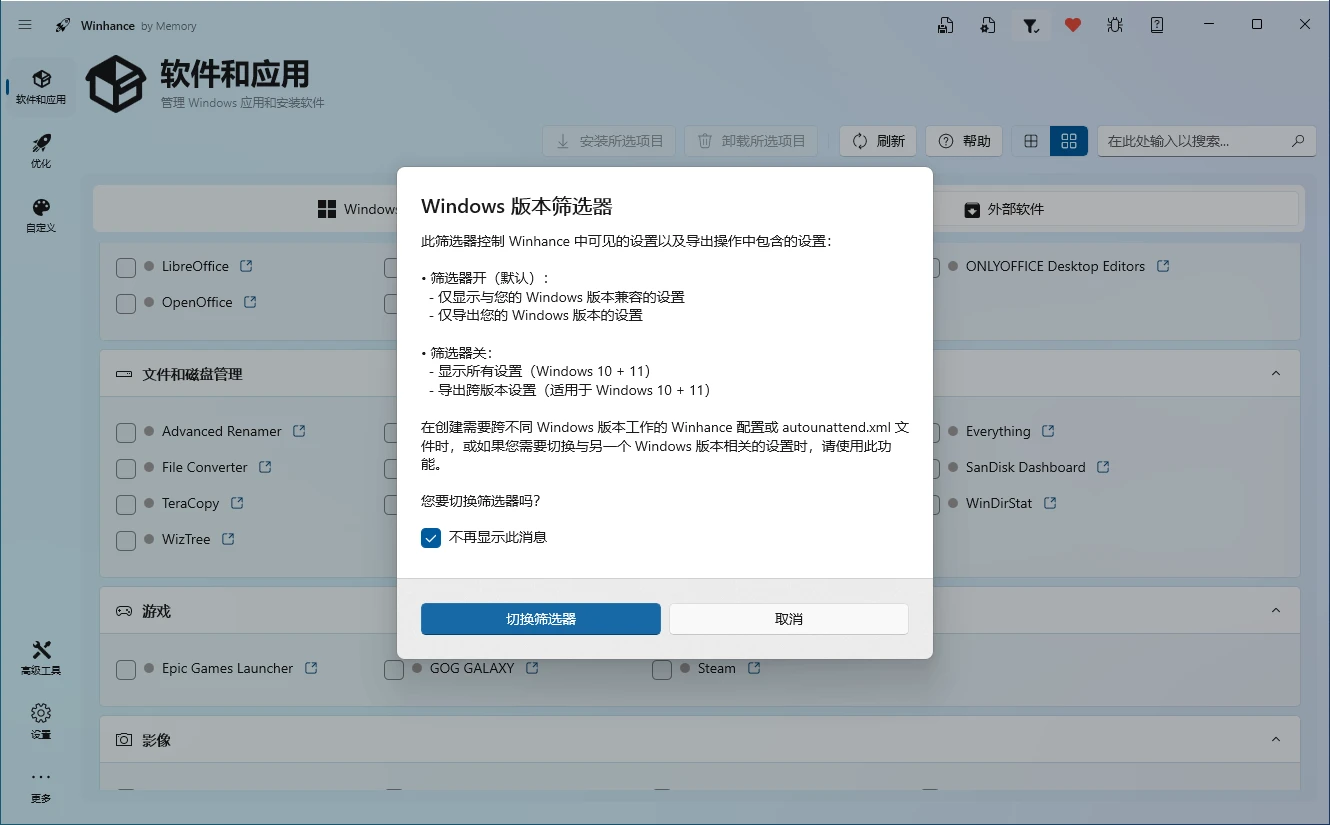This screenshot has height=825, width=1330.
Task: Open 高级工具 from the sidebar
Action: (x=40, y=657)
